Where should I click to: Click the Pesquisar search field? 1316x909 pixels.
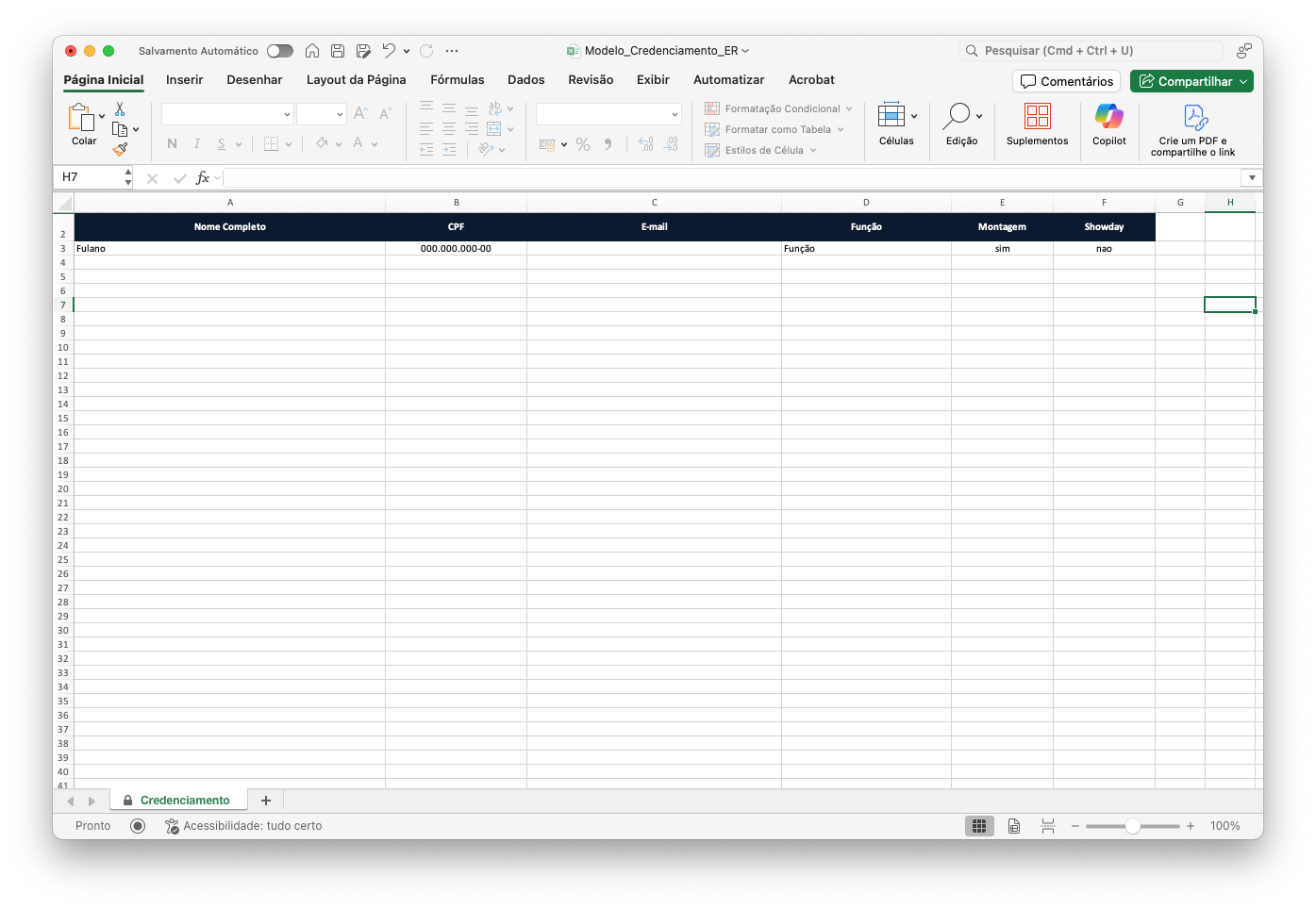point(1094,51)
